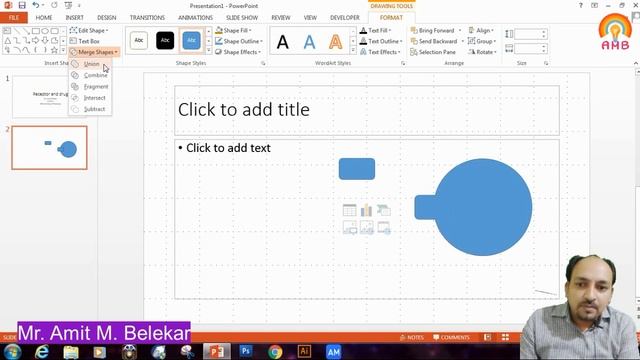Apply the blue filled shape style
The height and width of the screenshot is (360, 640).
tap(191, 40)
